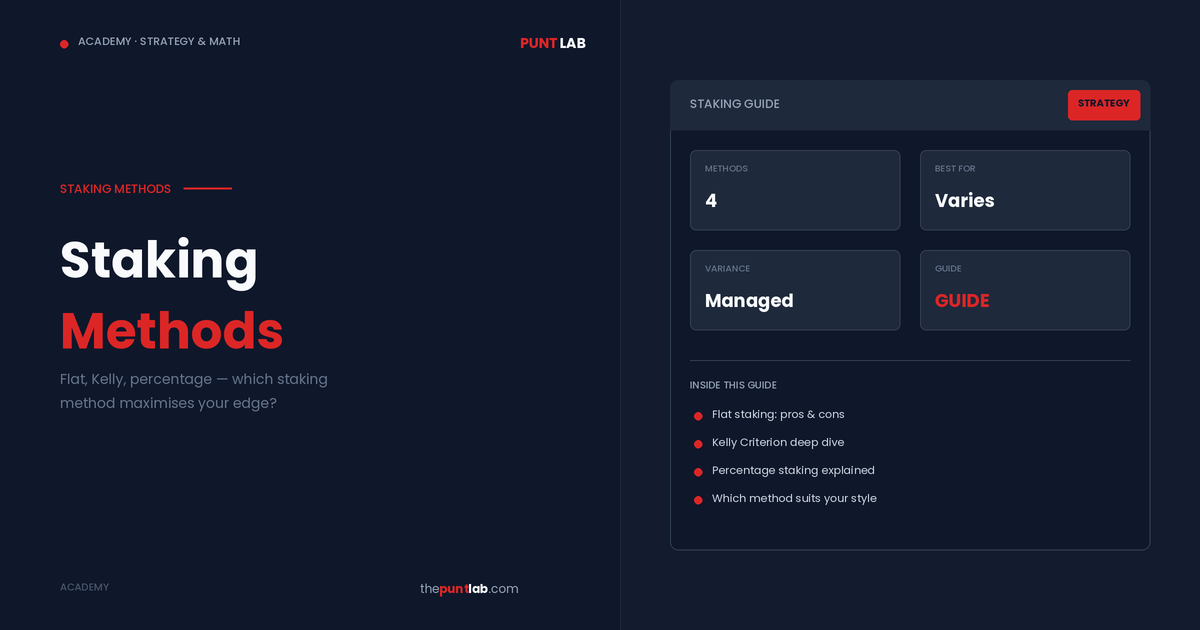
Task: Click the PUNT LAB logo
Action: tap(552, 43)
